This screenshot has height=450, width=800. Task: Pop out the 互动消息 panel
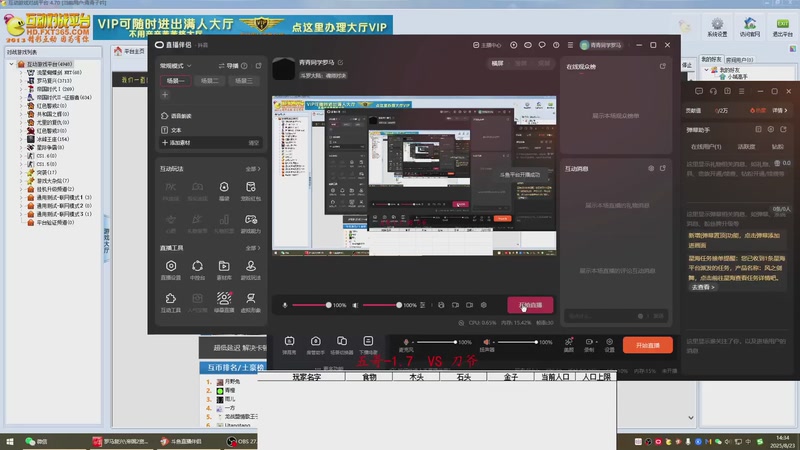pos(662,168)
